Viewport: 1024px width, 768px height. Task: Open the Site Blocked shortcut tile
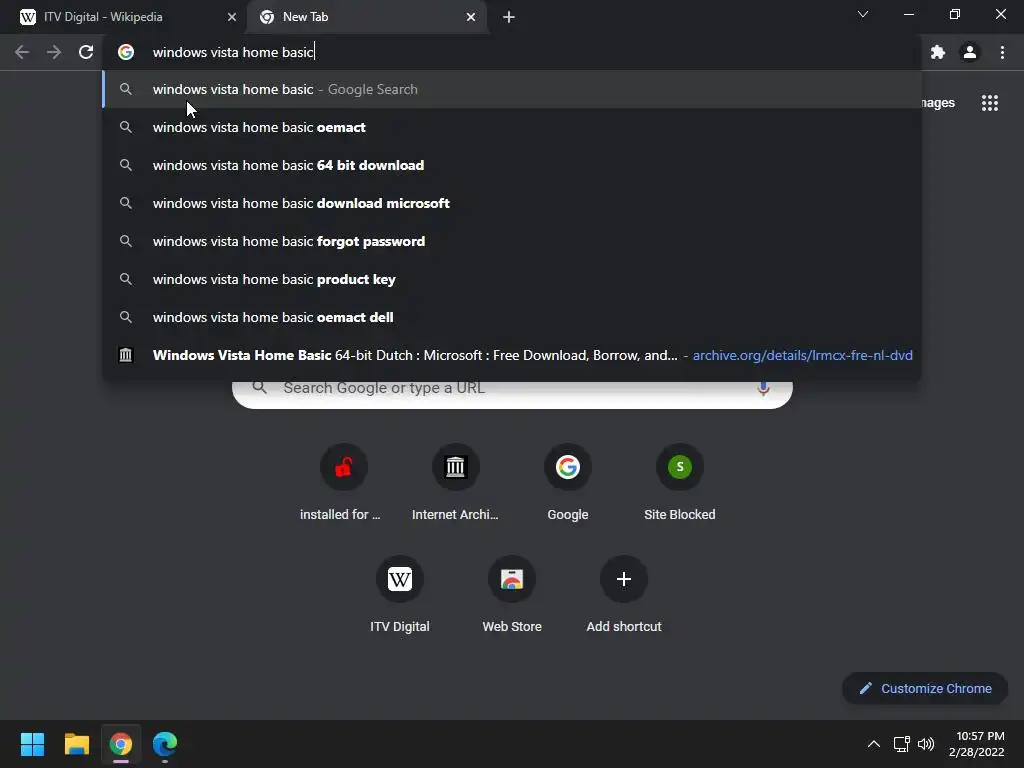(x=679, y=483)
